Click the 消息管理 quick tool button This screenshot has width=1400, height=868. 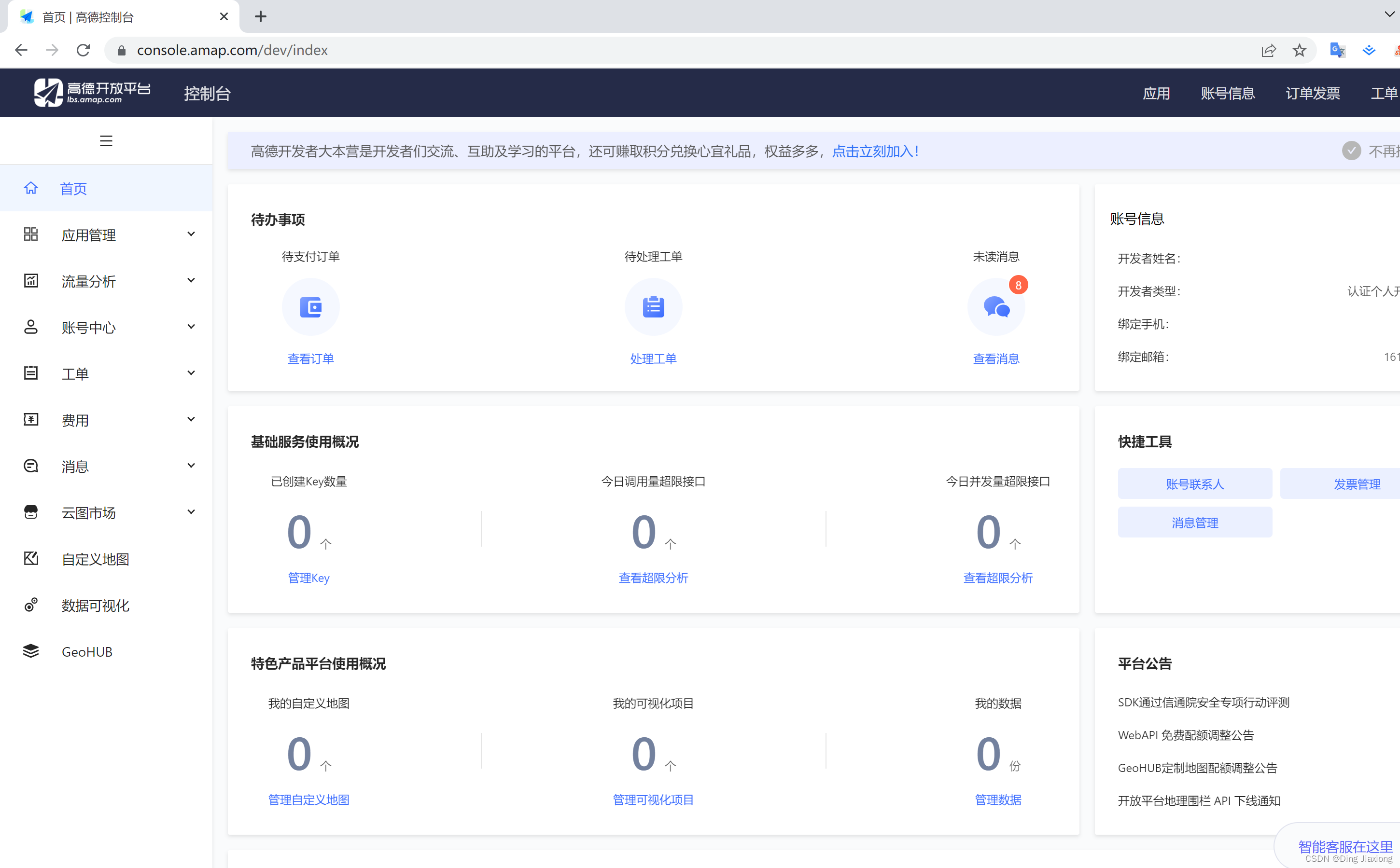point(1194,523)
